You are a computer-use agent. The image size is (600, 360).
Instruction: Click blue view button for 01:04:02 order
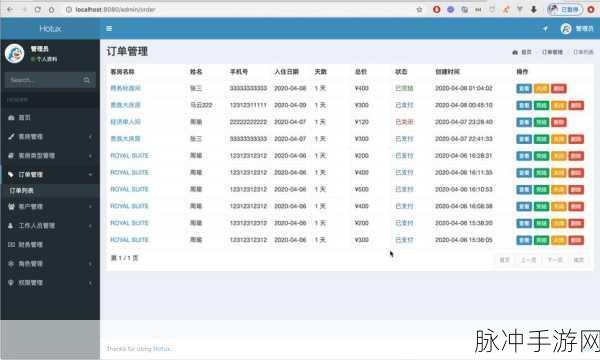(524, 88)
